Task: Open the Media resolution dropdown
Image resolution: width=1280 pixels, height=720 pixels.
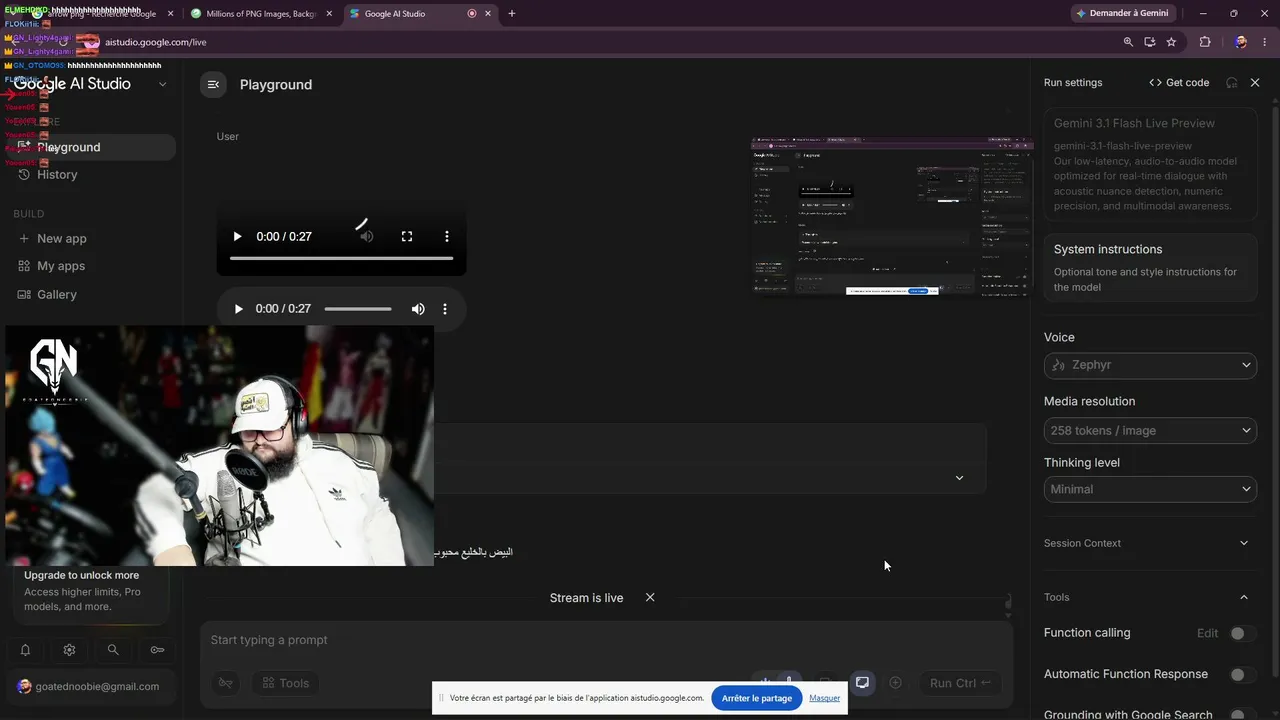Action: [x=1150, y=431]
